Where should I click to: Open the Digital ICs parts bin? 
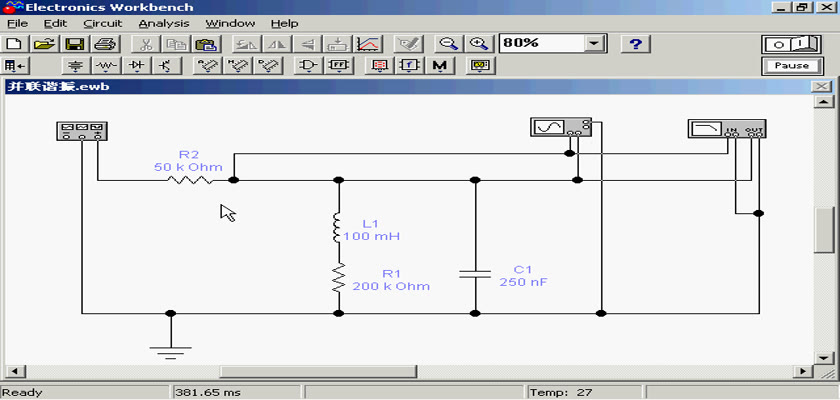click(x=266, y=66)
